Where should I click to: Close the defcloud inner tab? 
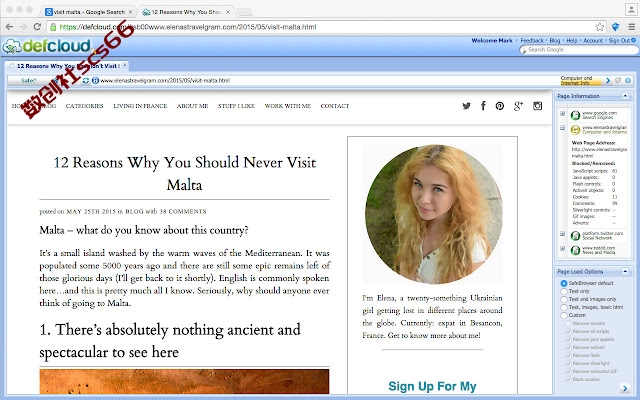pyautogui.click(x=124, y=65)
